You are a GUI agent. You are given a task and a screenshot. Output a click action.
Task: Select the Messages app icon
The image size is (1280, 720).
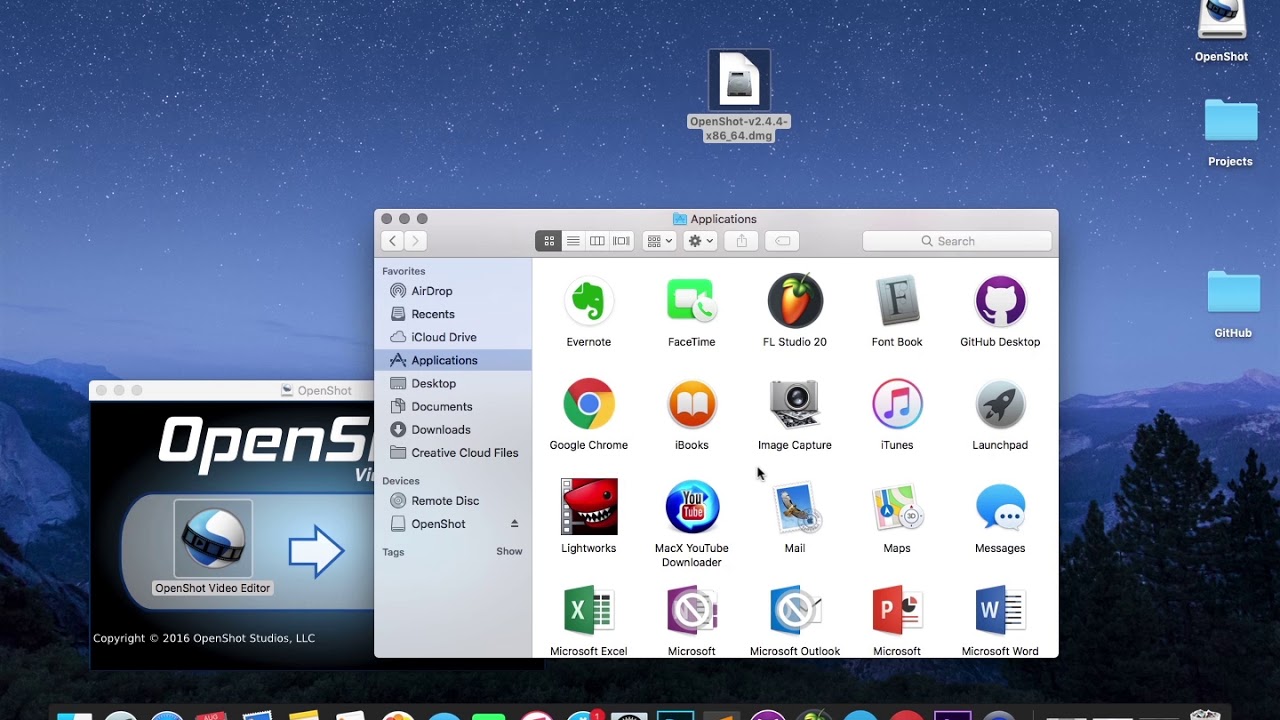(1000, 507)
